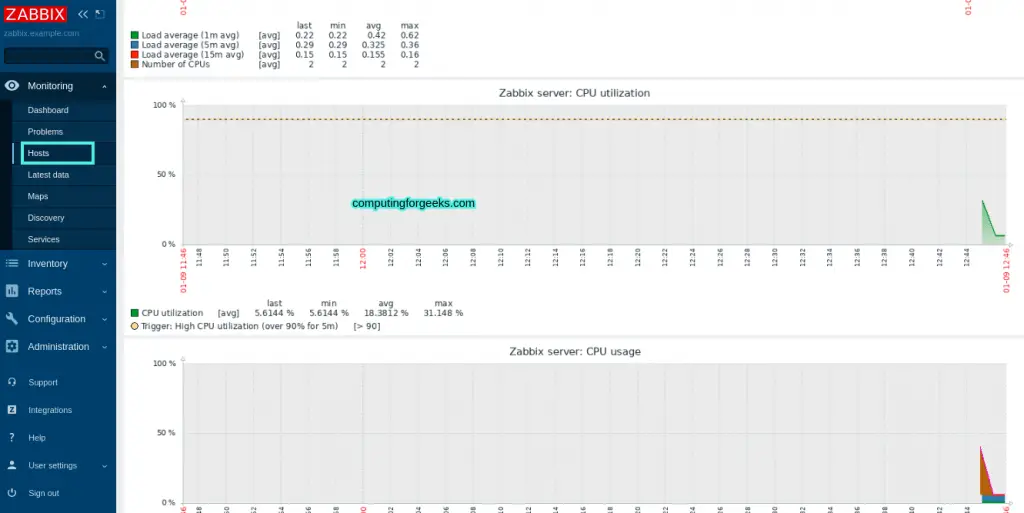Screen dimensions: 1024x513
Task: Open the Support link
Action: pyautogui.click(x=43, y=382)
